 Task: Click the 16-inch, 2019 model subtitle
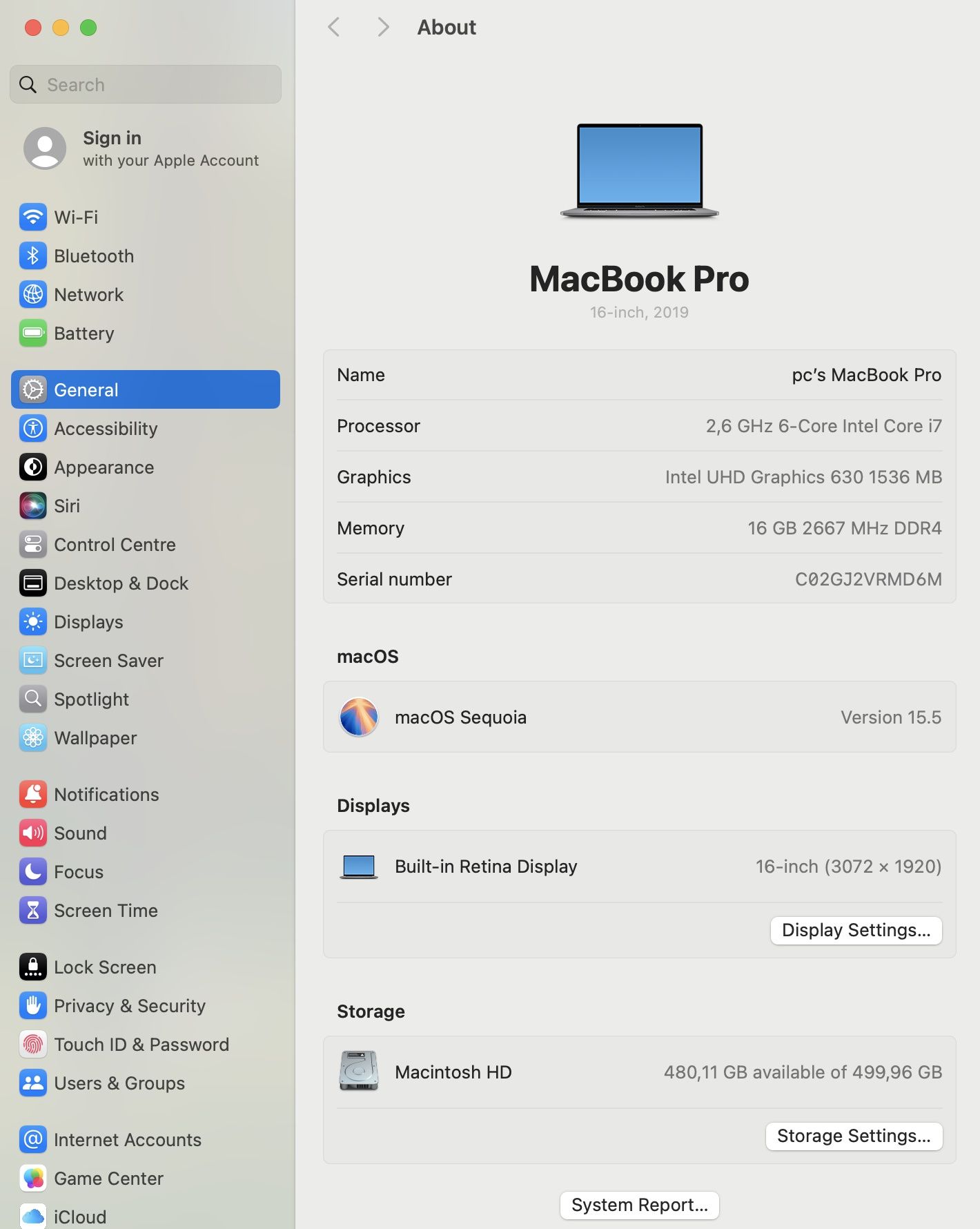pos(639,312)
